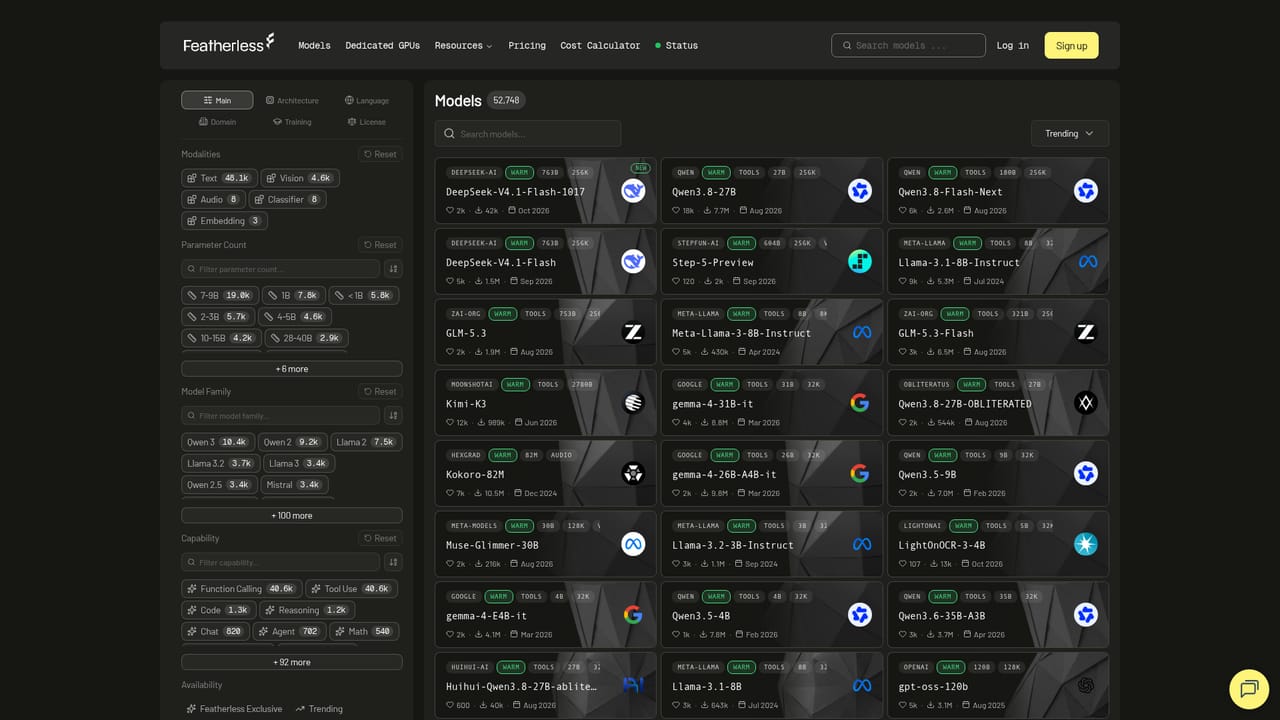Click the Google logo on gemma-4-31B-it card
Image resolution: width=1280 pixels, height=720 pixels.
click(x=860, y=402)
